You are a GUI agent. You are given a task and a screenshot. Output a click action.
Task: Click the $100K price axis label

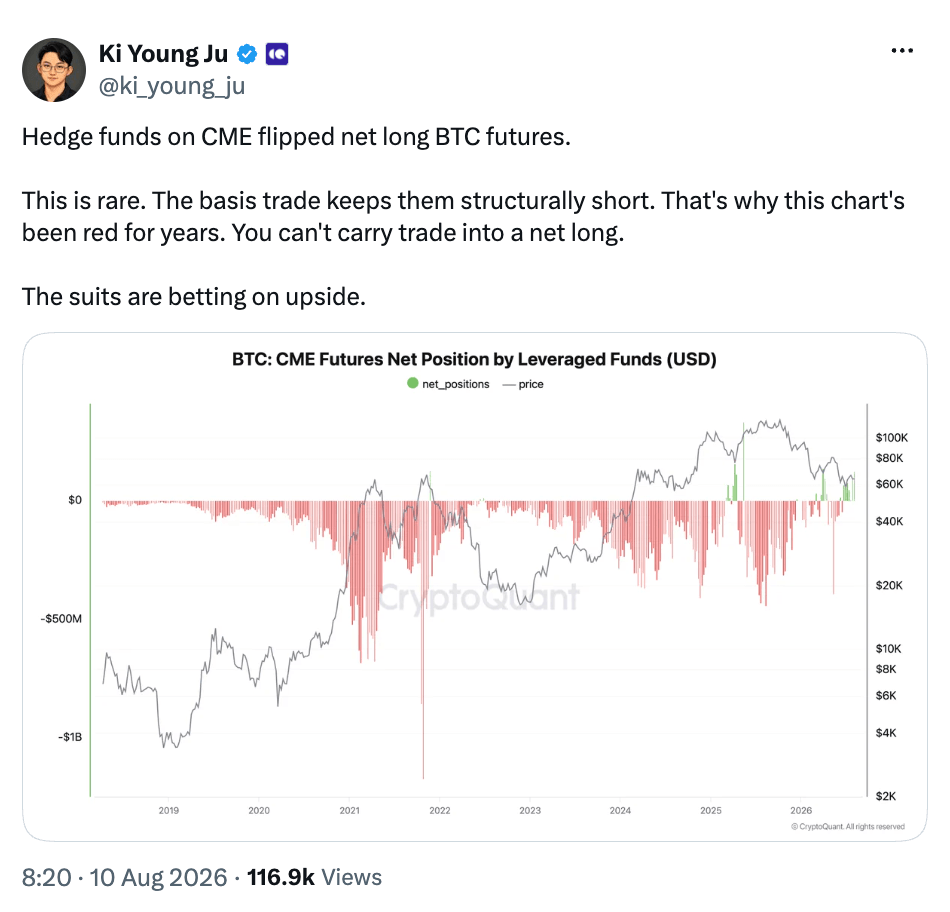point(892,438)
